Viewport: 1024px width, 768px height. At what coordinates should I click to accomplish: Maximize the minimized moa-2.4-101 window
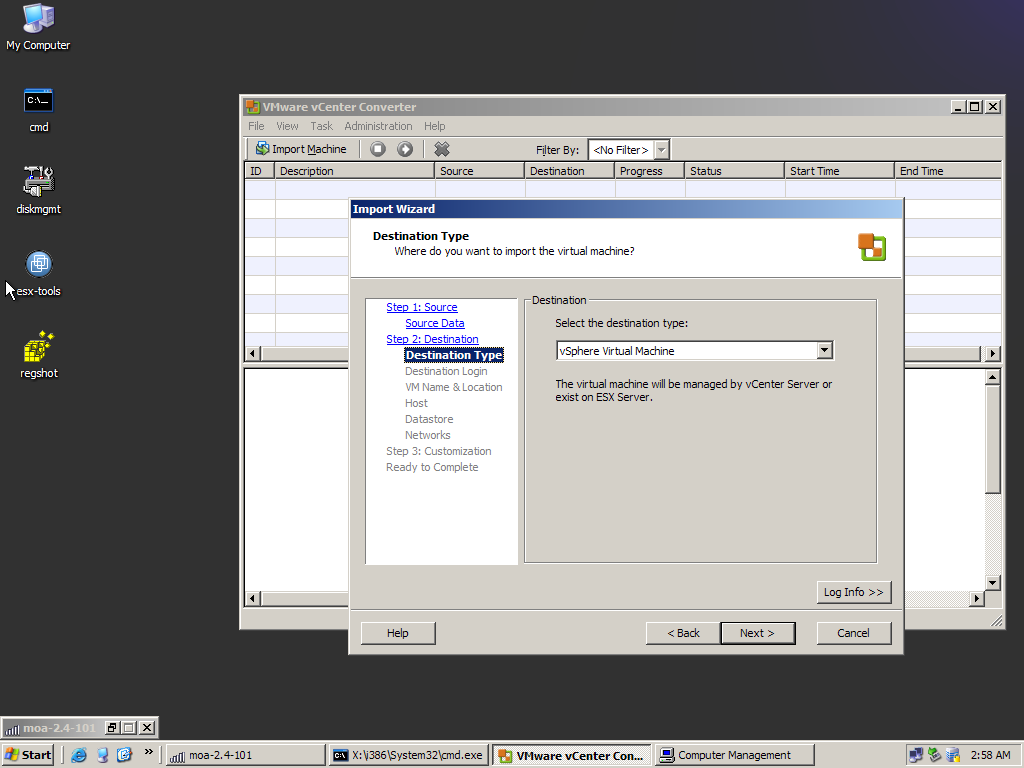point(129,728)
